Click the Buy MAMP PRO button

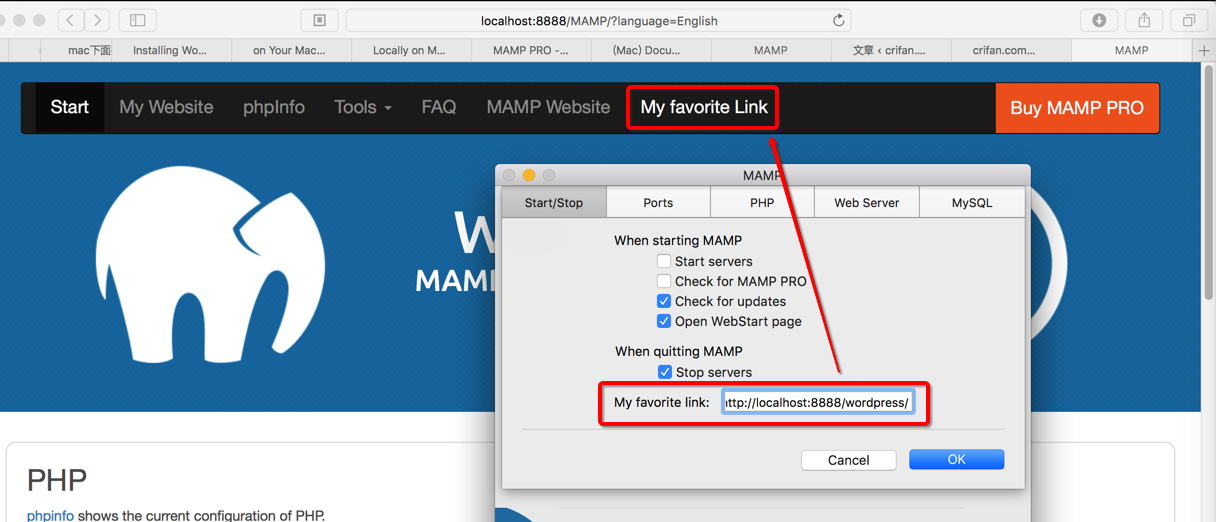1077,108
